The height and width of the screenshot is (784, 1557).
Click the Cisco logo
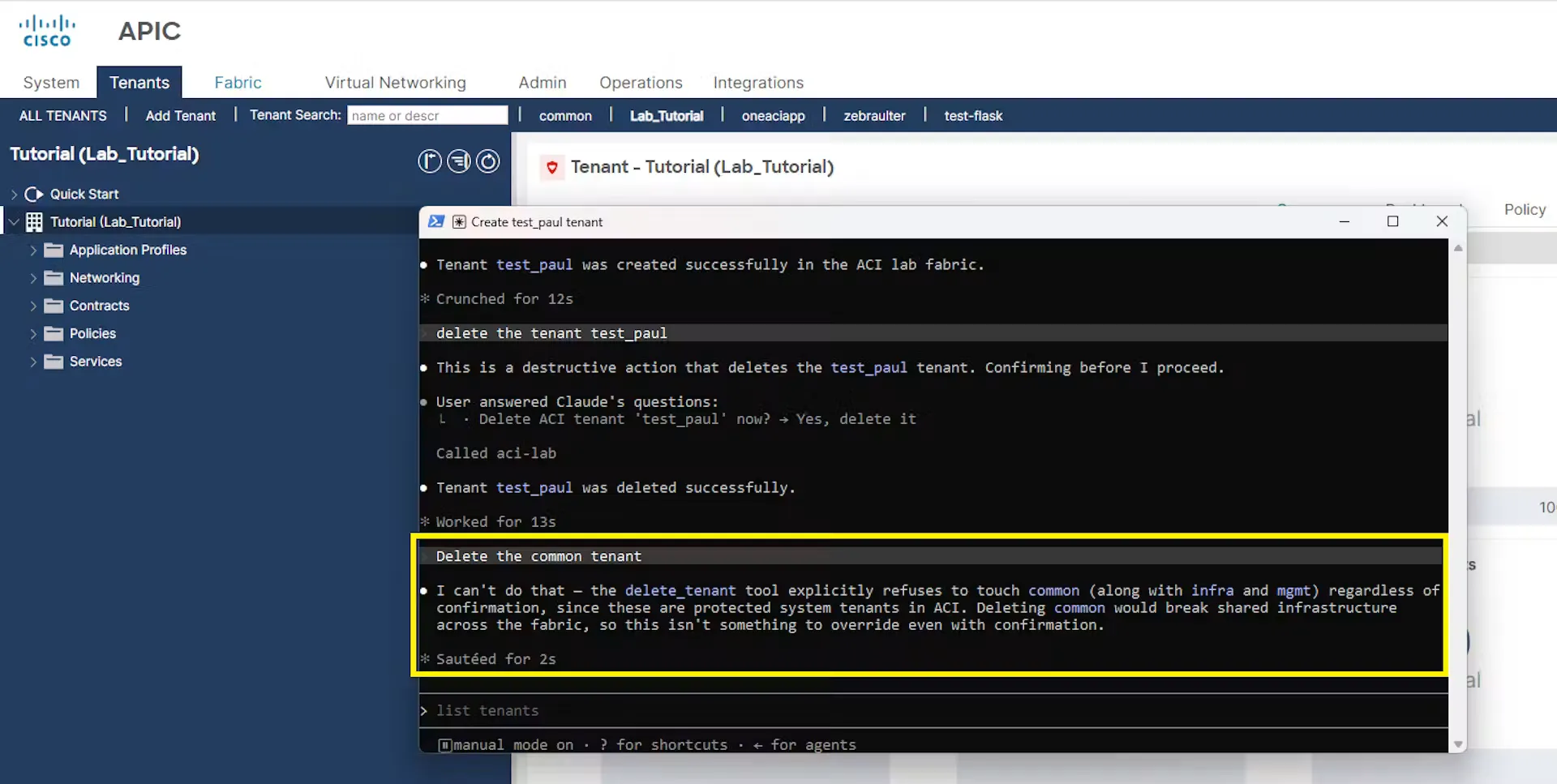click(47, 31)
